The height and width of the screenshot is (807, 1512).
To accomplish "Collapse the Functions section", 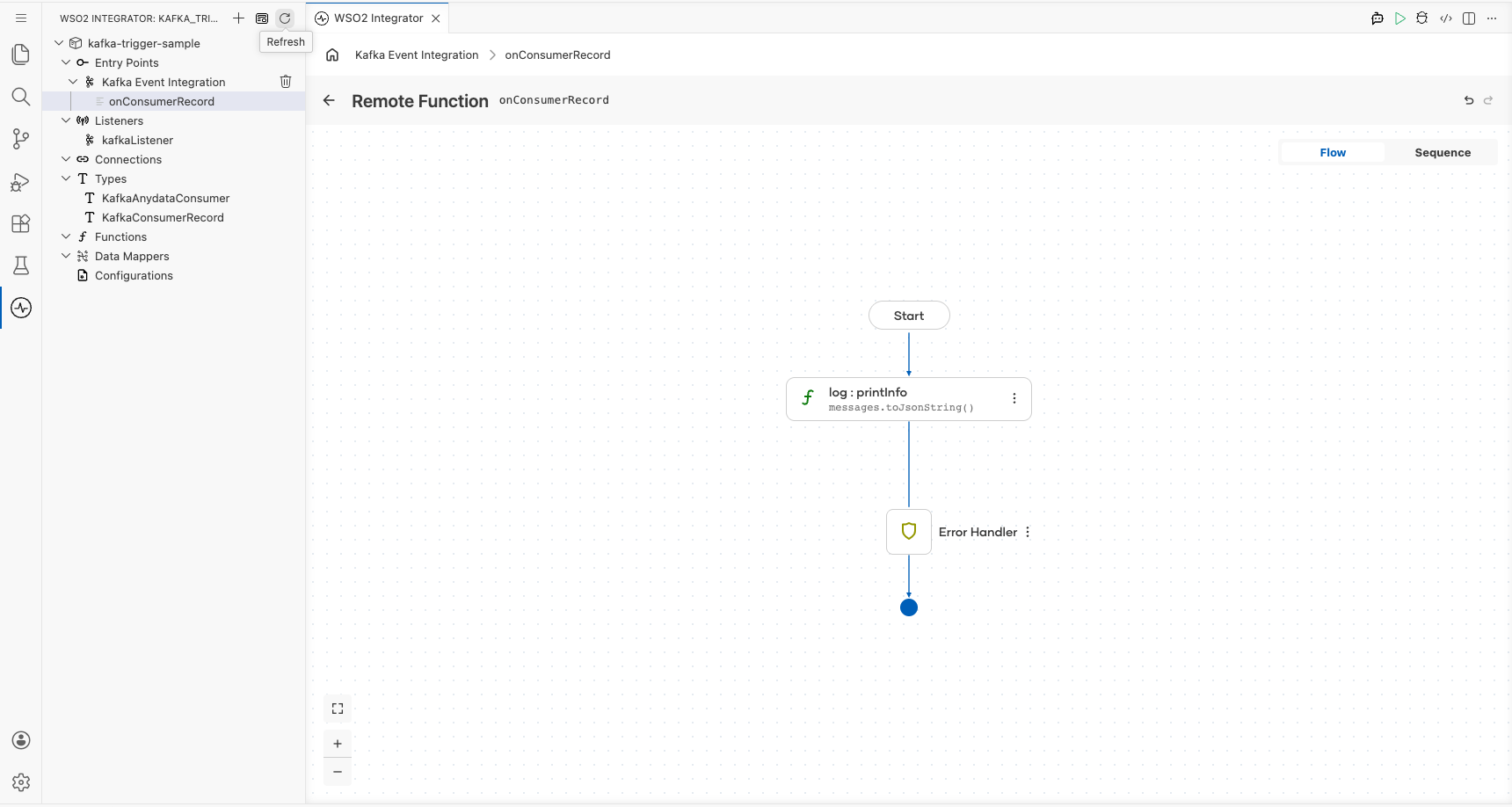I will (x=66, y=236).
